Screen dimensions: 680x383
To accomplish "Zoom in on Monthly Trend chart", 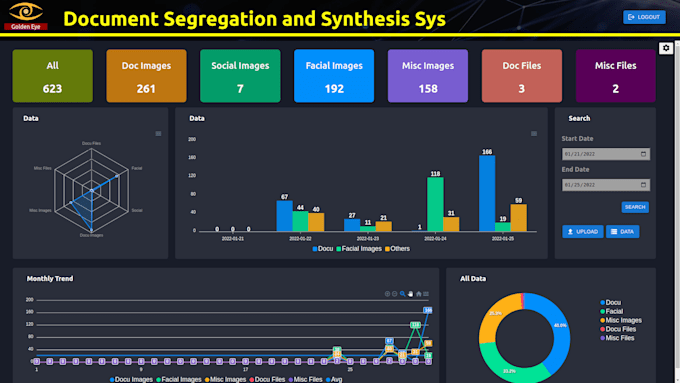I will click(x=387, y=294).
